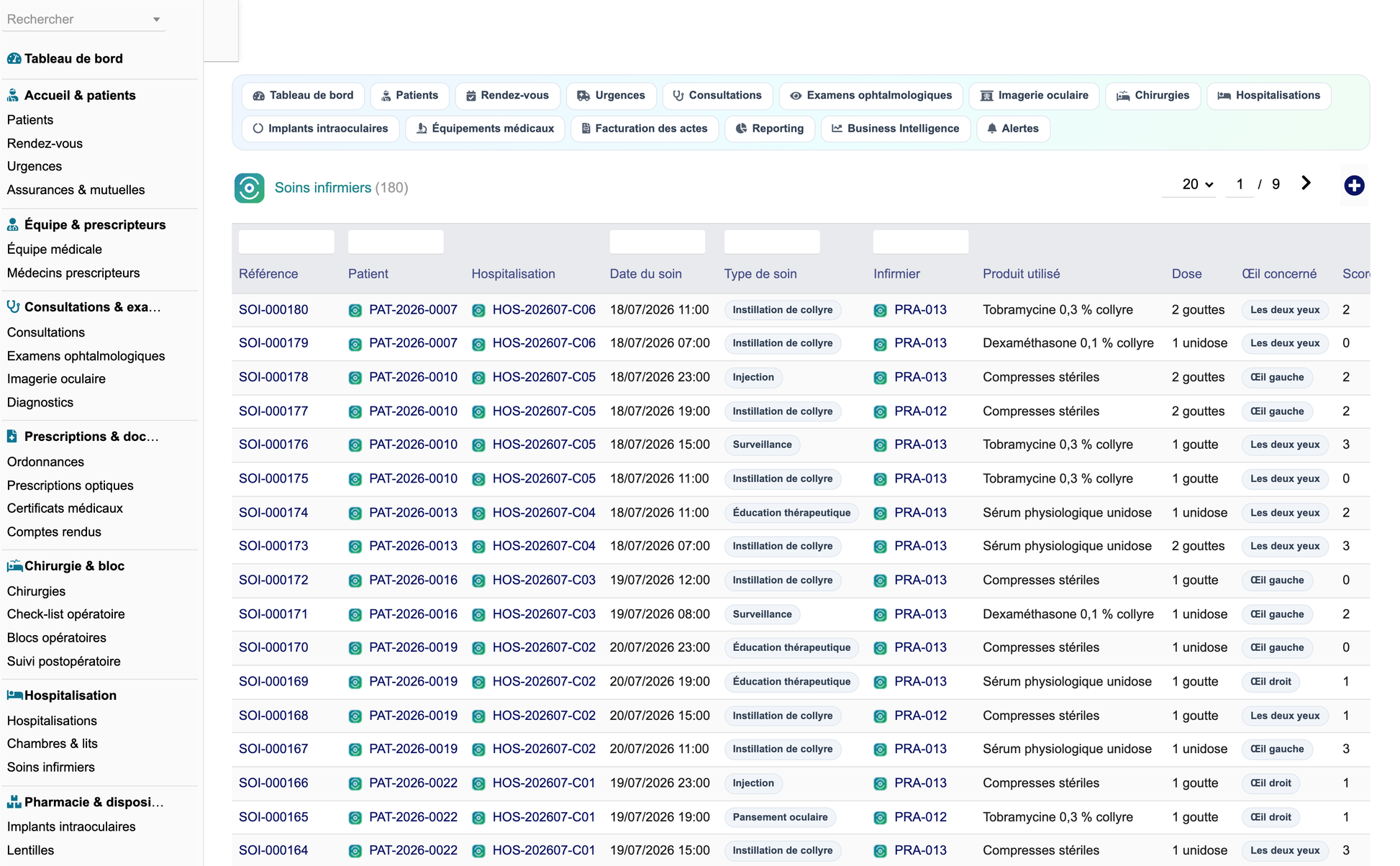Click the add new record plus icon
1400x866 pixels.
1354,186
